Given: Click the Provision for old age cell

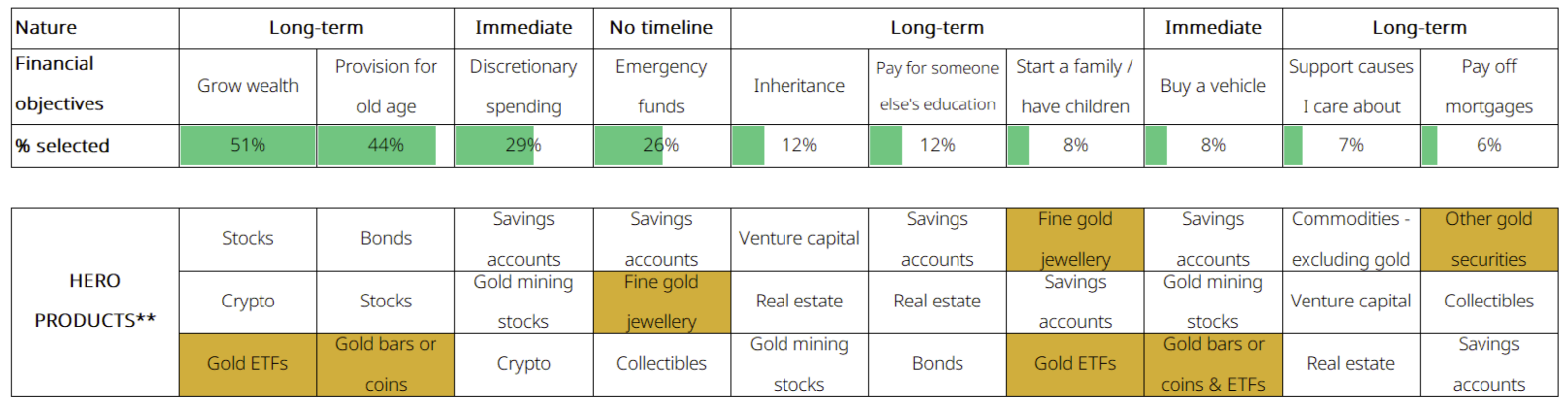Looking at the screenshot, I should (386, 86).
